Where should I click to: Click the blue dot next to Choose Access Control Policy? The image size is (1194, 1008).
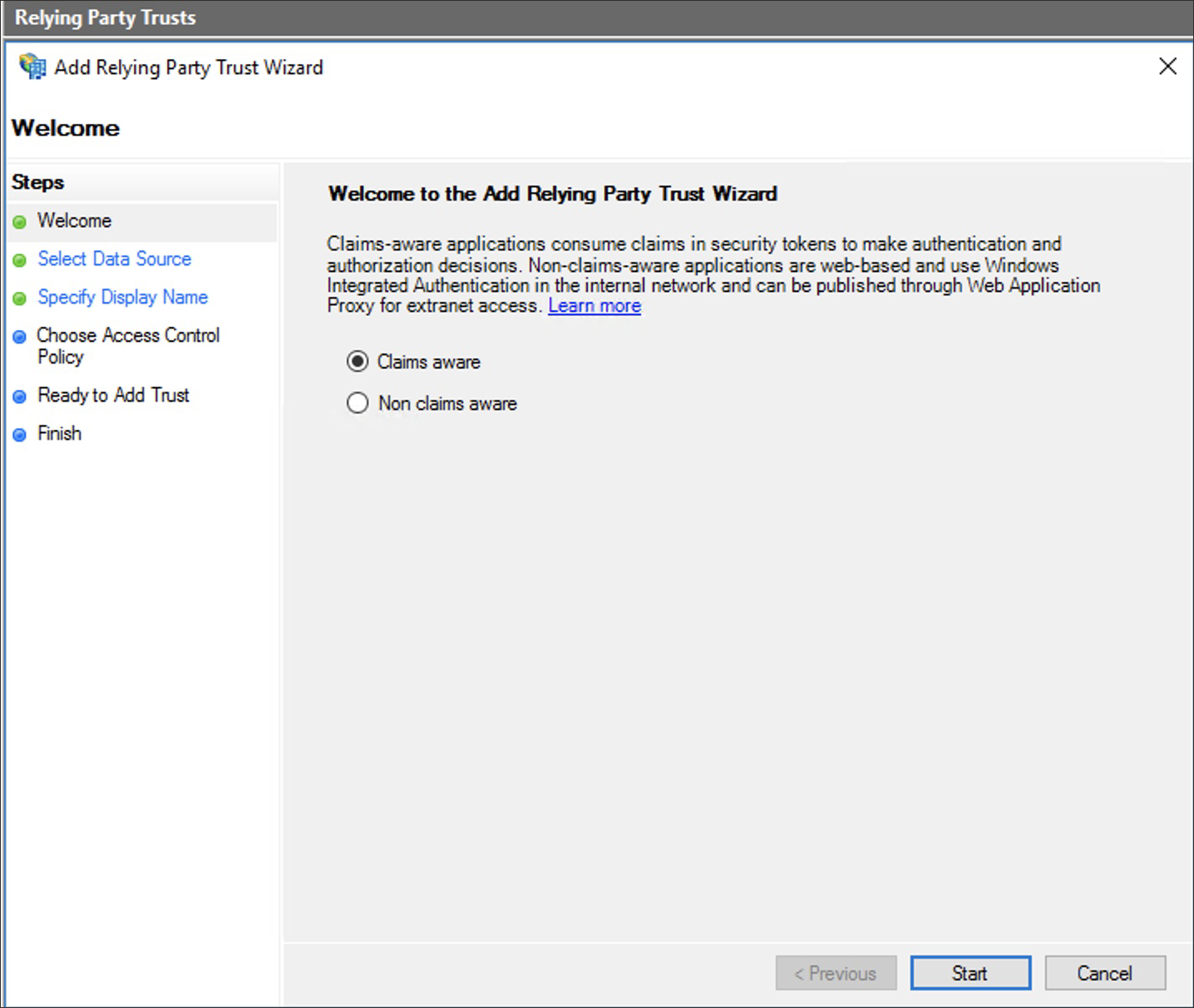19,336
